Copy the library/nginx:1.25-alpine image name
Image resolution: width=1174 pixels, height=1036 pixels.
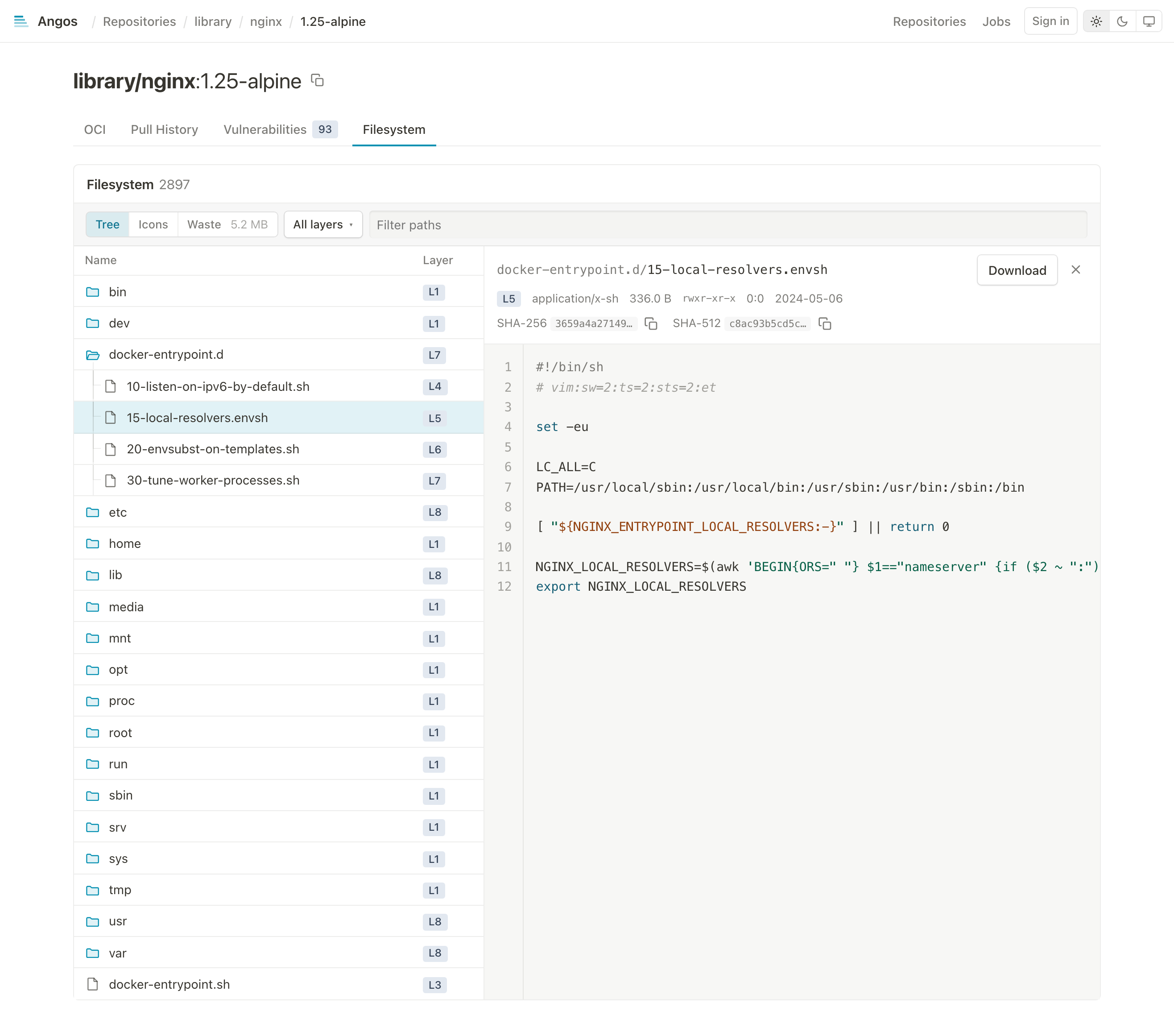pos(317,80)
